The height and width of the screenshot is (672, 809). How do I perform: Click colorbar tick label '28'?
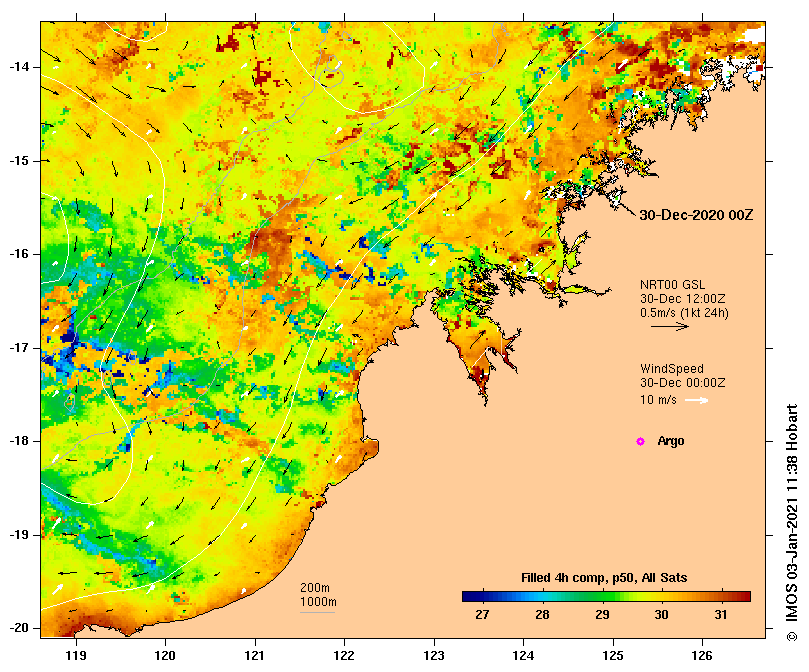click(542, 615)
